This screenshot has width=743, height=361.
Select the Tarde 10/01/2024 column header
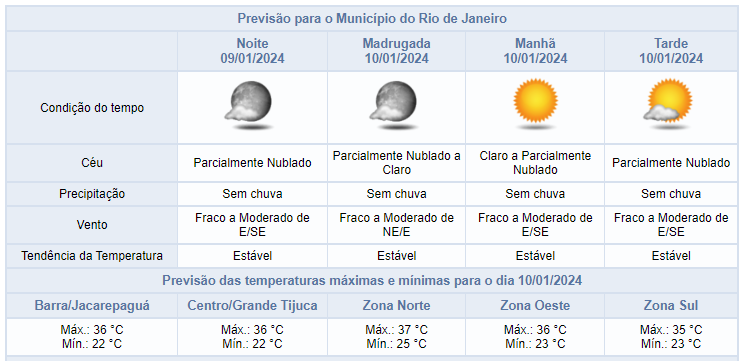671,51
